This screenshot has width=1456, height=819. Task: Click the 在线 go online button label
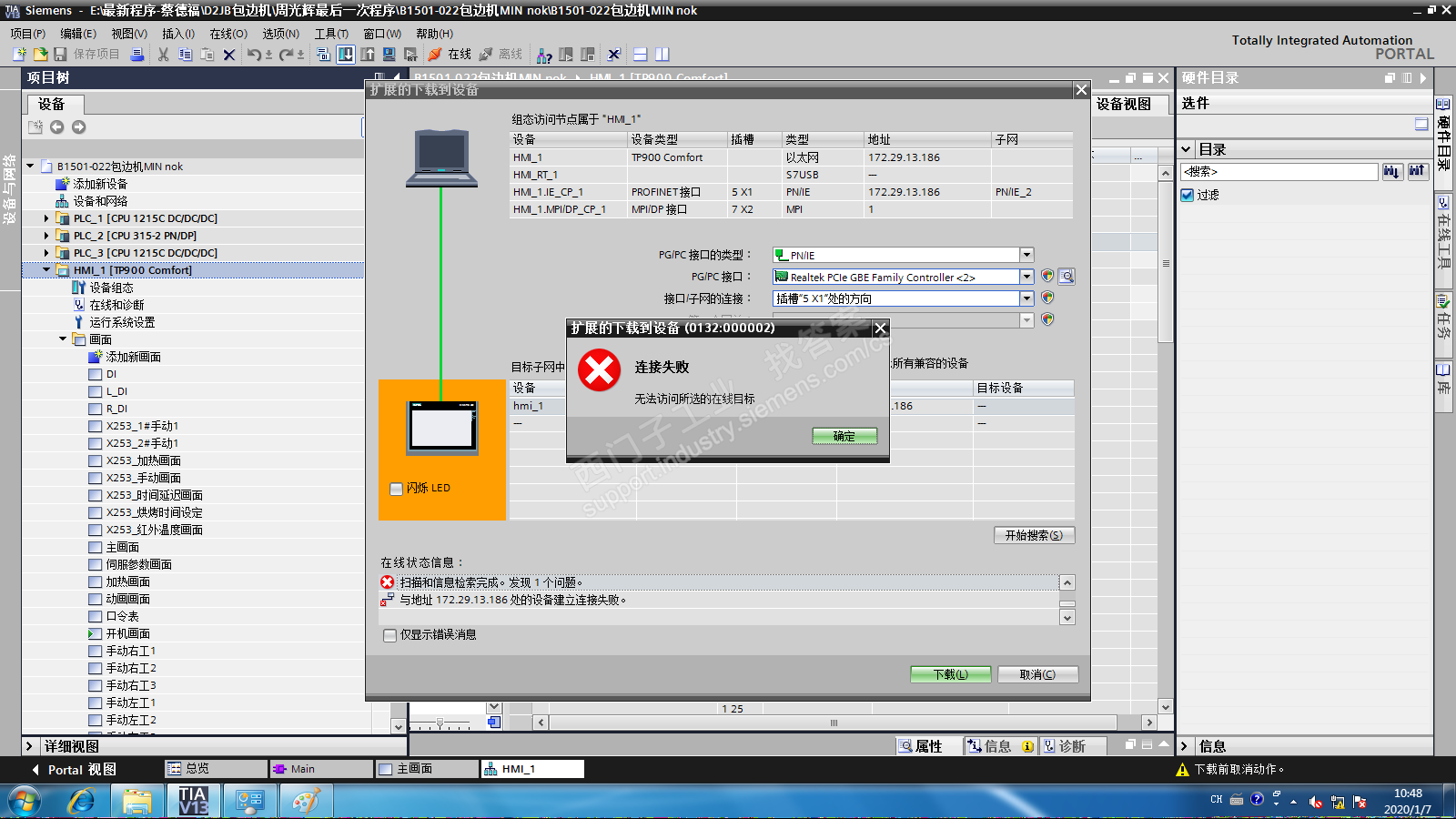coord(460,55)
